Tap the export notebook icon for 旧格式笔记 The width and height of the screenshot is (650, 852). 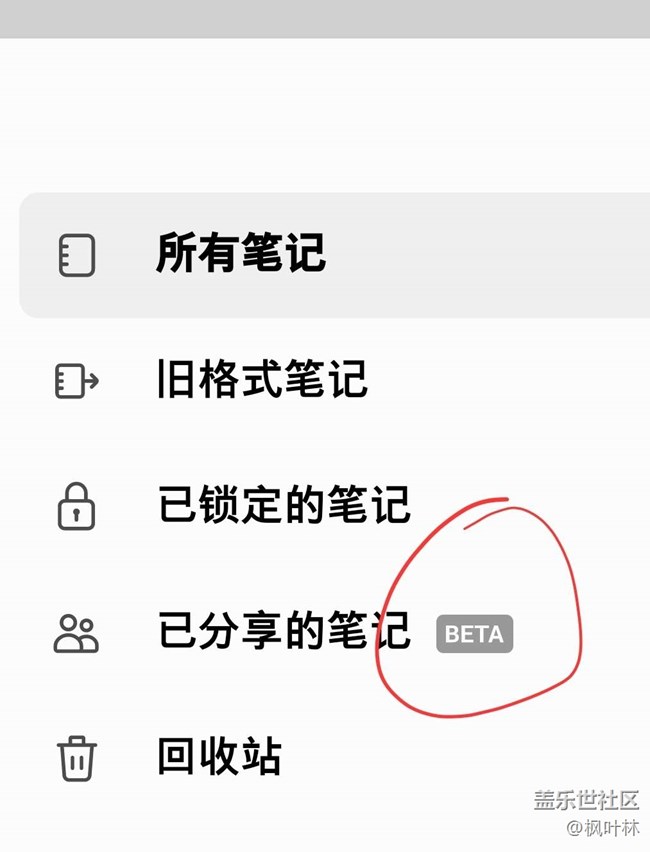[77, 380]
